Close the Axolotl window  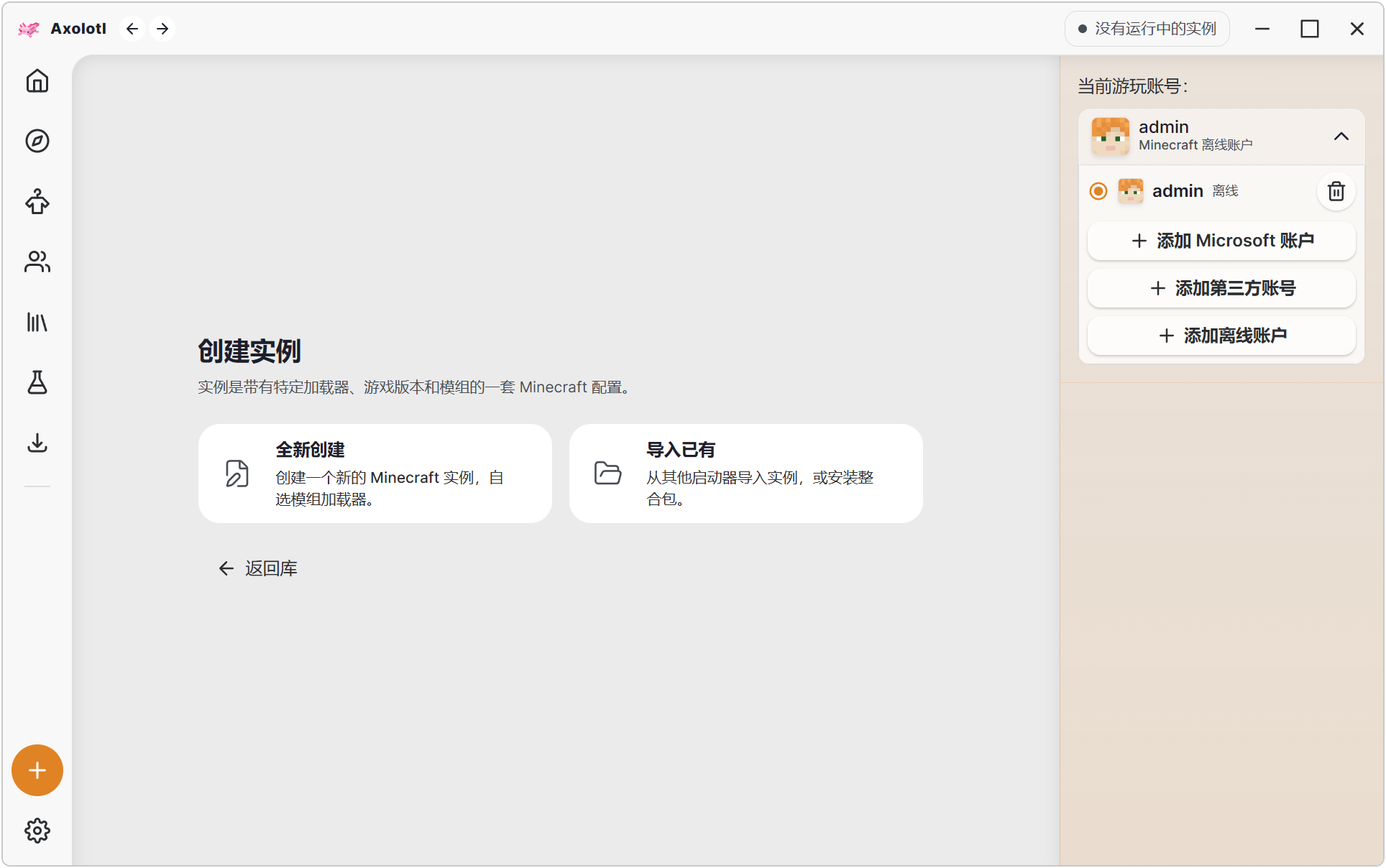(1357, 29)
